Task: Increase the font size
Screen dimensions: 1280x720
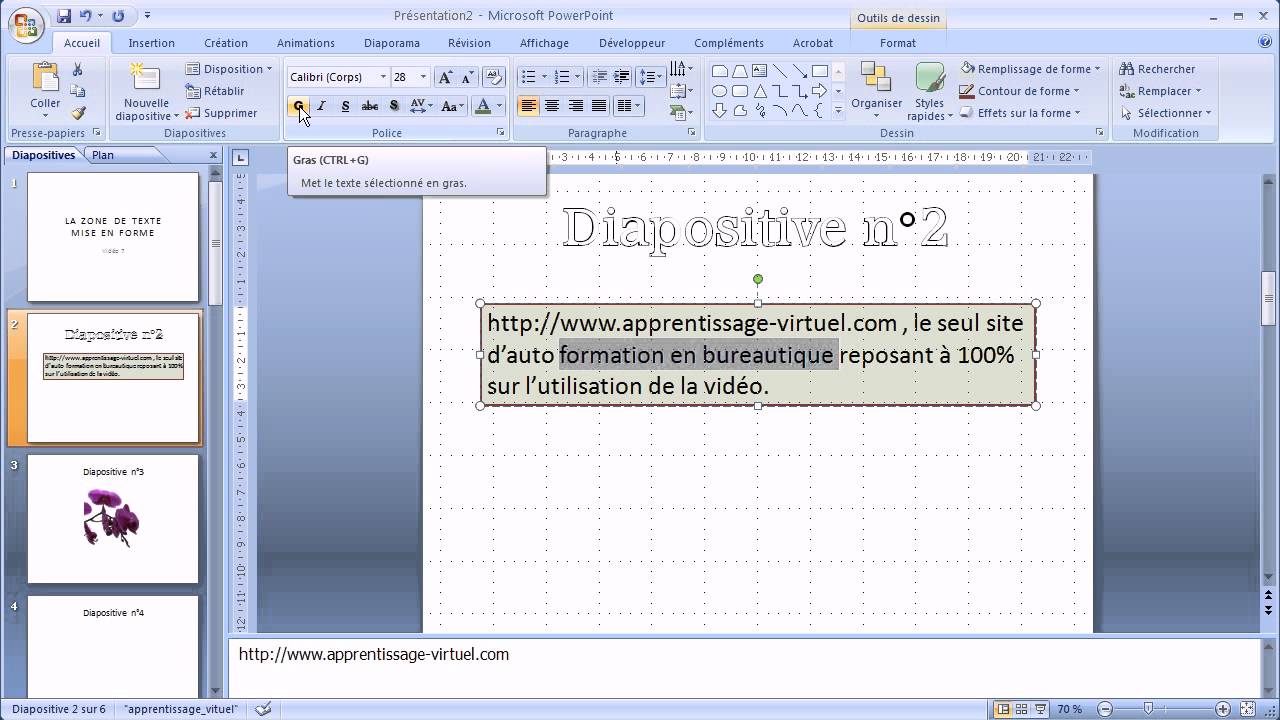Action: (446, 77)
